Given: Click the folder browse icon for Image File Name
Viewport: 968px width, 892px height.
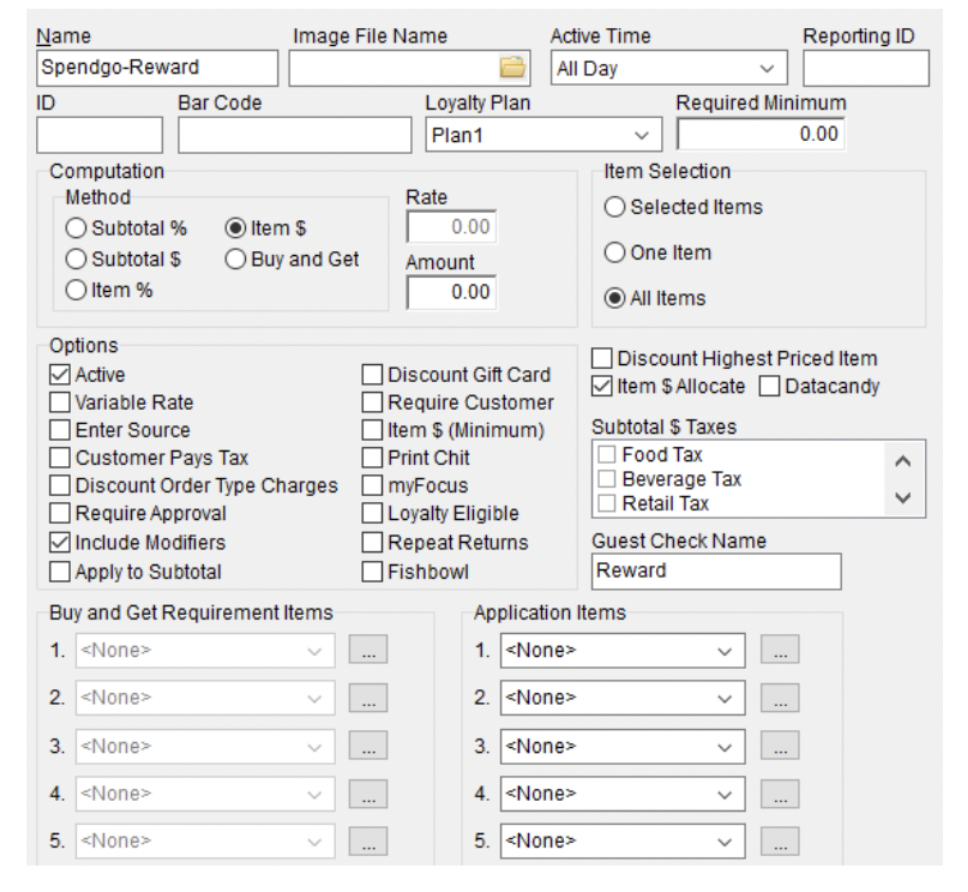Looking at the screenshot, I should (512, 68).
